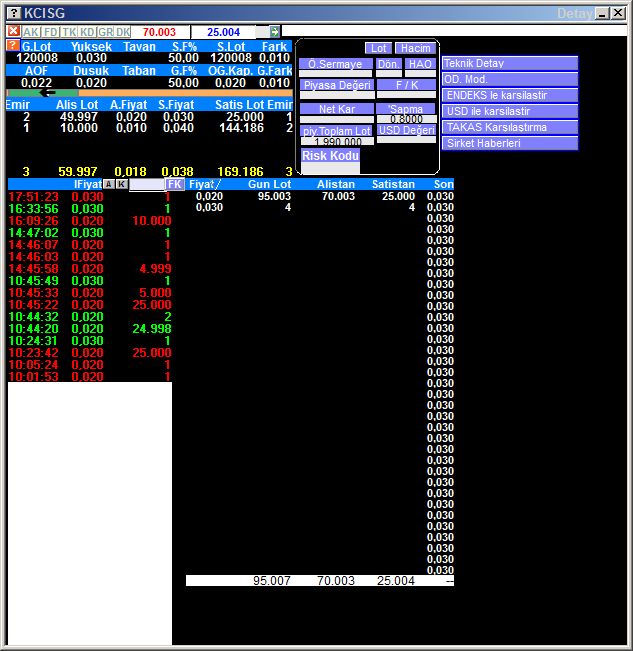Open OD. Mod. option
Image resolution: width=633 pixels, height=651 pixels.
point(510,79)
